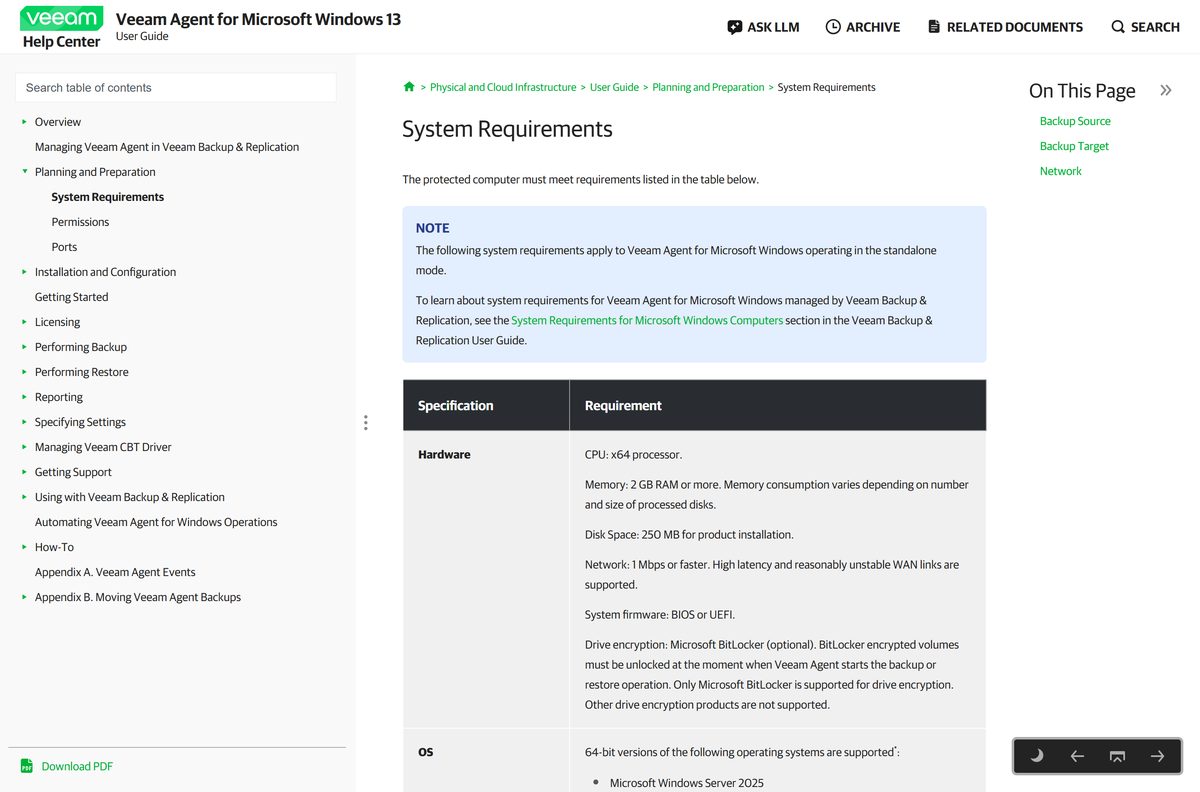Click Microsoft Windows Server 2025 list item
Image resolution: width=1200 pixels, height=792 pixels.
687,783
